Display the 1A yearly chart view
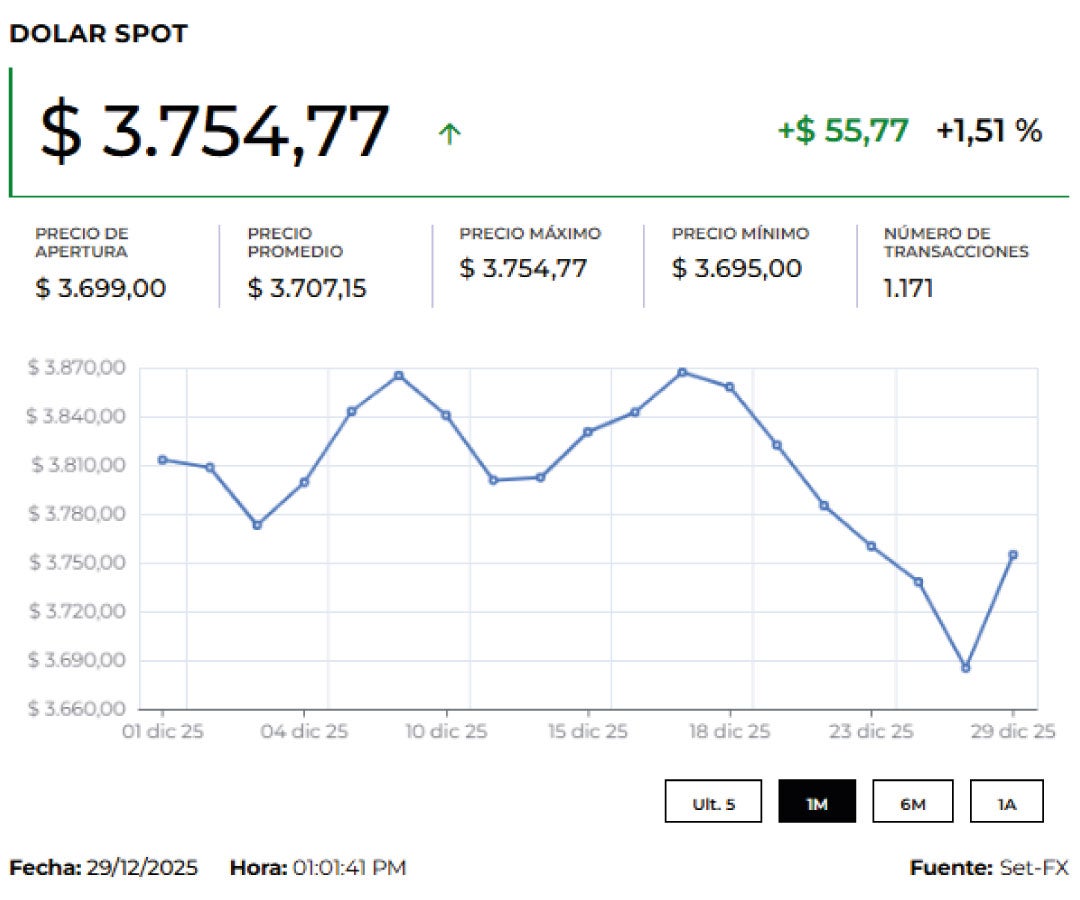The image size is (1080, 900). (1006, 801)
